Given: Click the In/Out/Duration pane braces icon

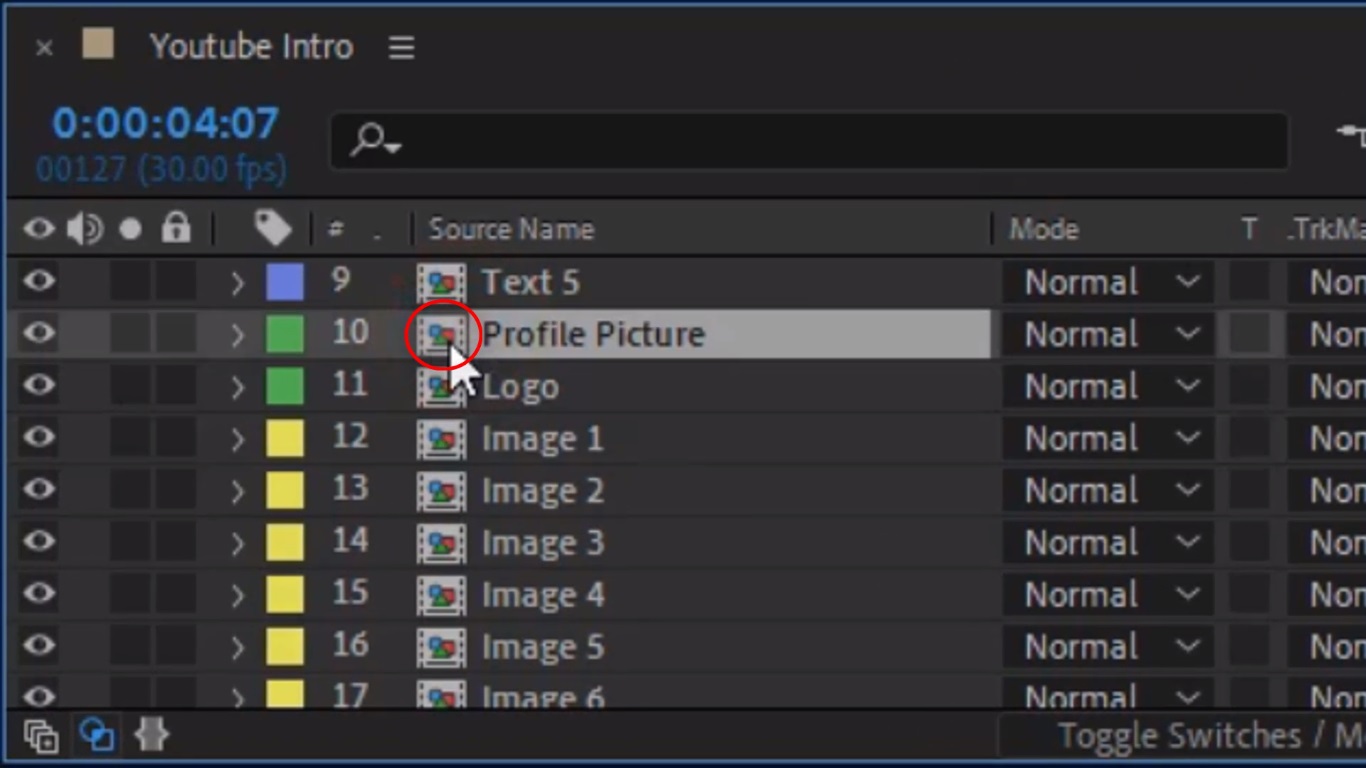Looking at the screenshot, I should tap(152, 736).
